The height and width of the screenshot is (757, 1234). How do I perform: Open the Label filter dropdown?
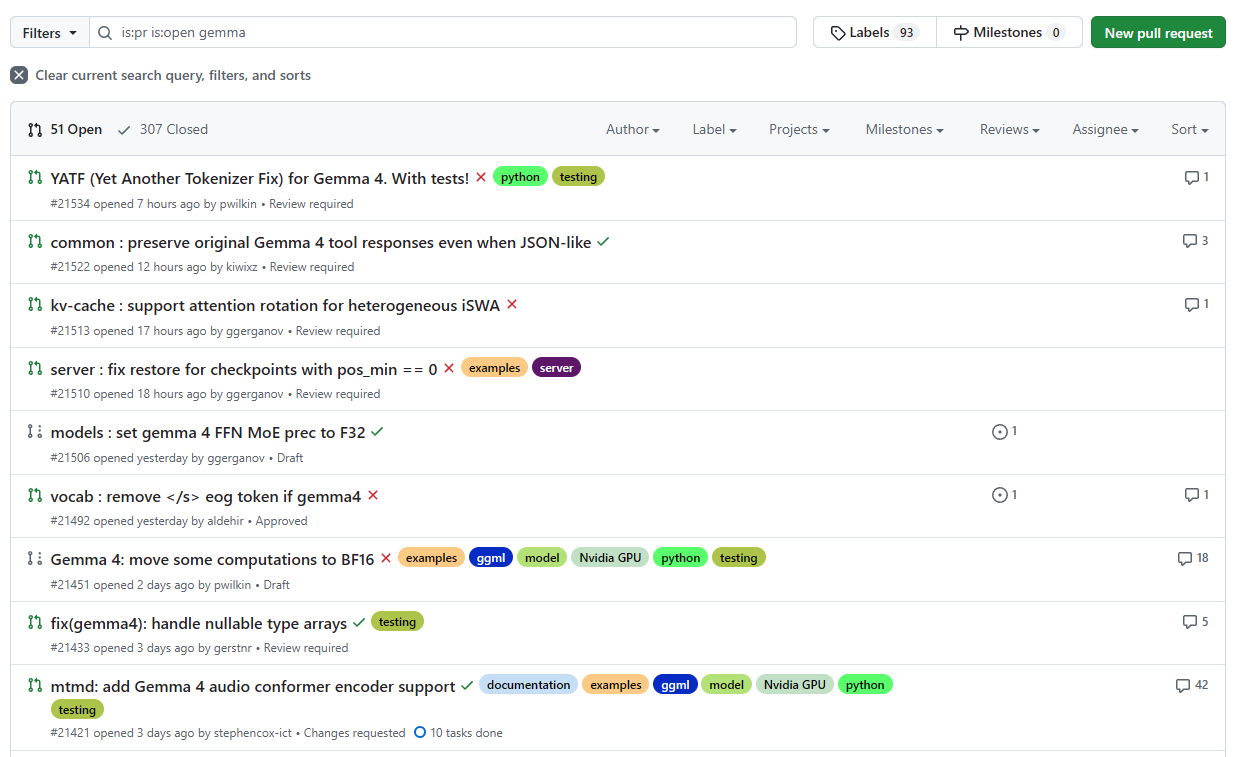(x=714, y=129)
